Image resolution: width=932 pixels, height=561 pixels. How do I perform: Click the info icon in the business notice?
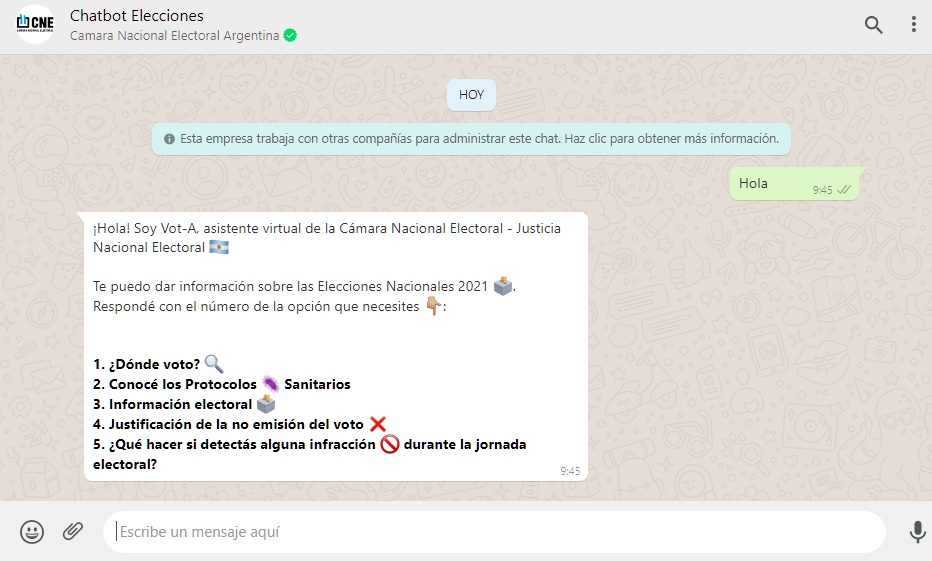[169, 139]
